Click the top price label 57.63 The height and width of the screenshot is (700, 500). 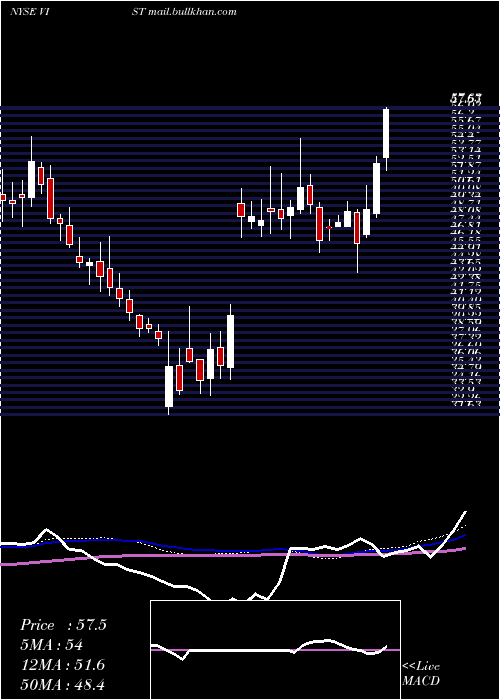point(465,97)
